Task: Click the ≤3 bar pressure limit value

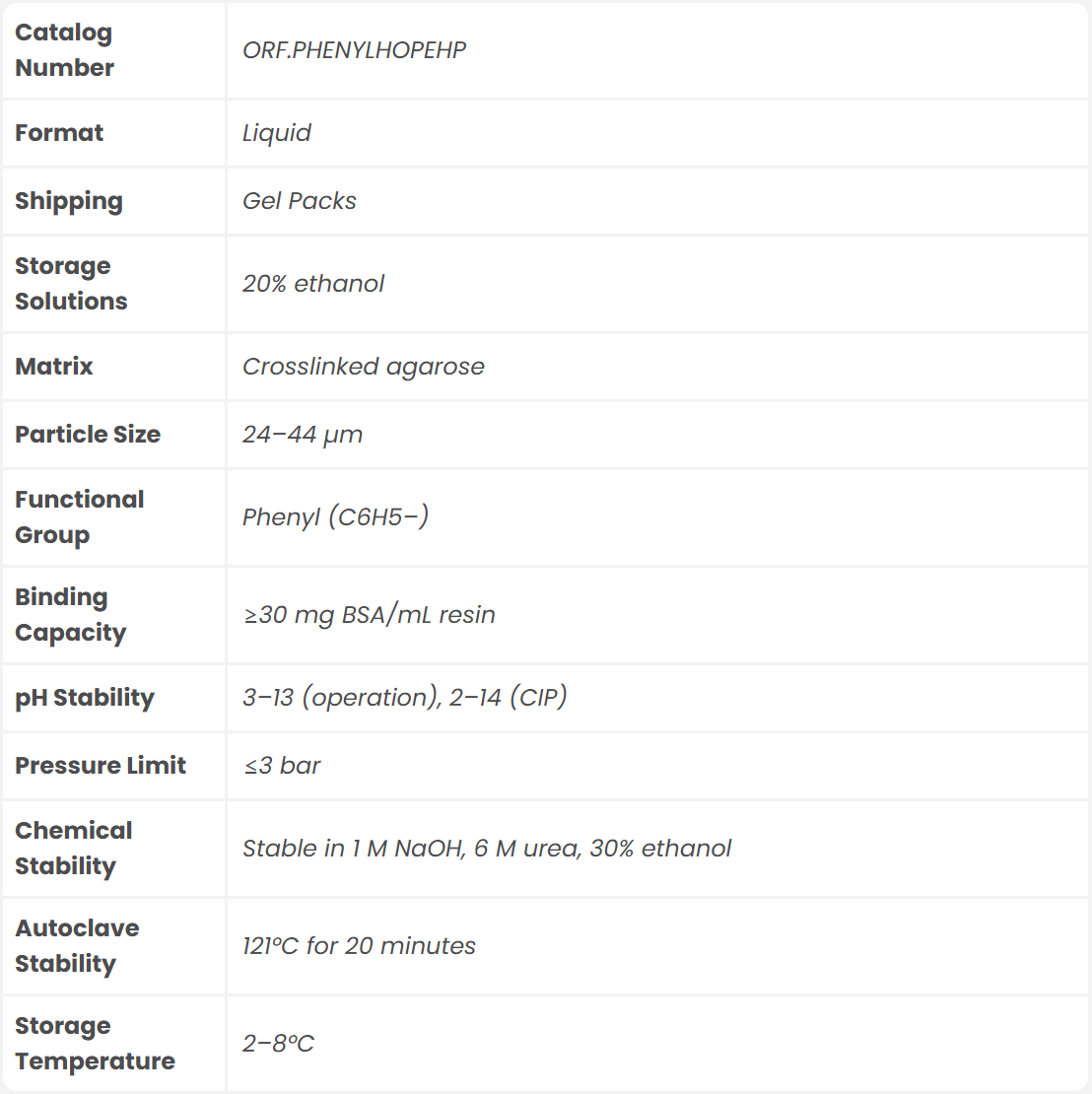Action: pos(283,766)
